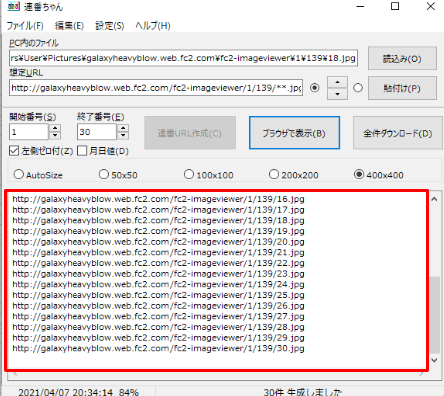This screenshot has height=396, width=444.
Task: Click the URL line ending in 23.jpg
Action: tap(158, 274)
